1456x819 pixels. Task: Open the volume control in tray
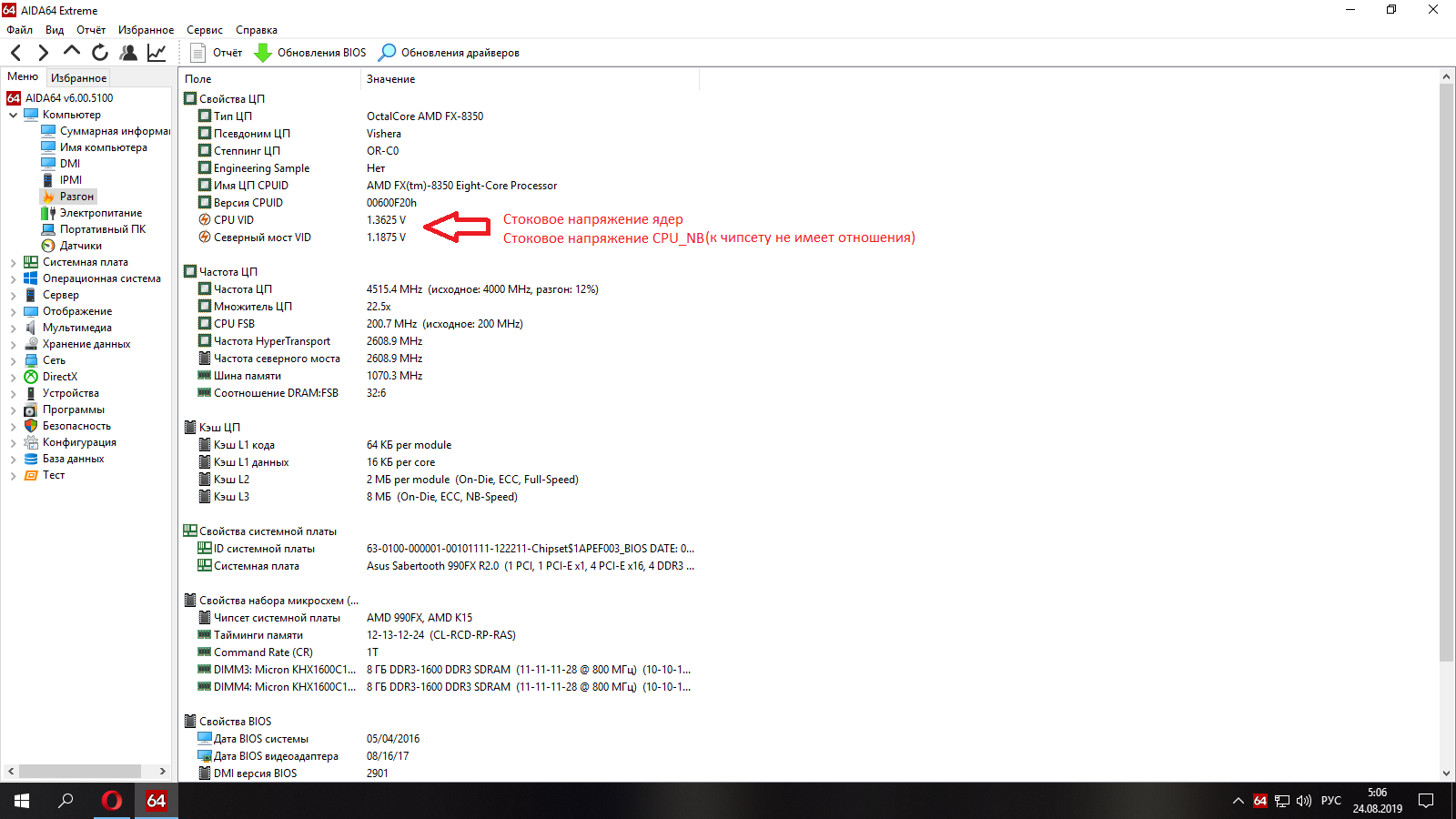[x=1304, y=801]
